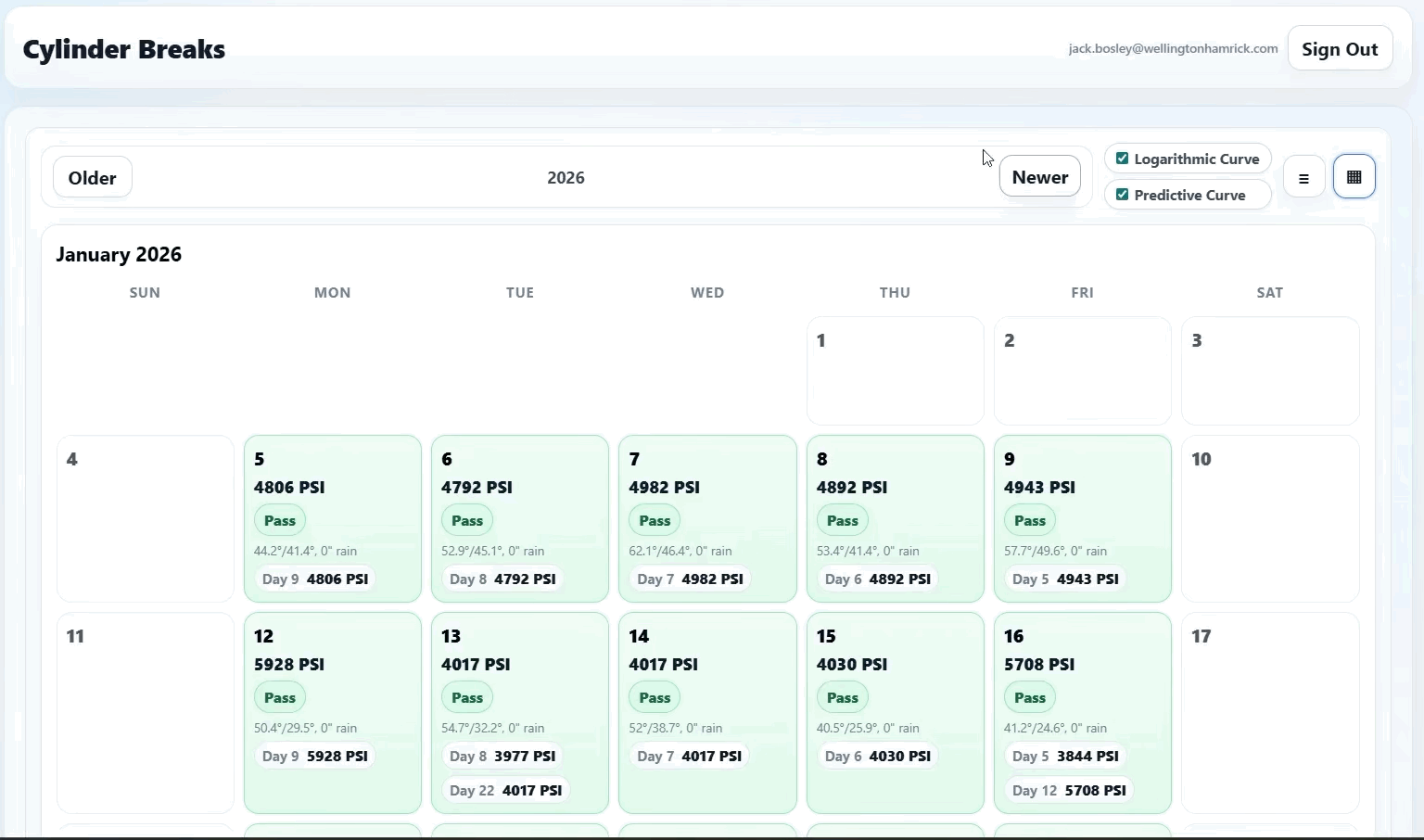1424x840 pixels.
Task: Click the Pass badge on January 16
Action: pyautogui.click(x=1030, y=697)
